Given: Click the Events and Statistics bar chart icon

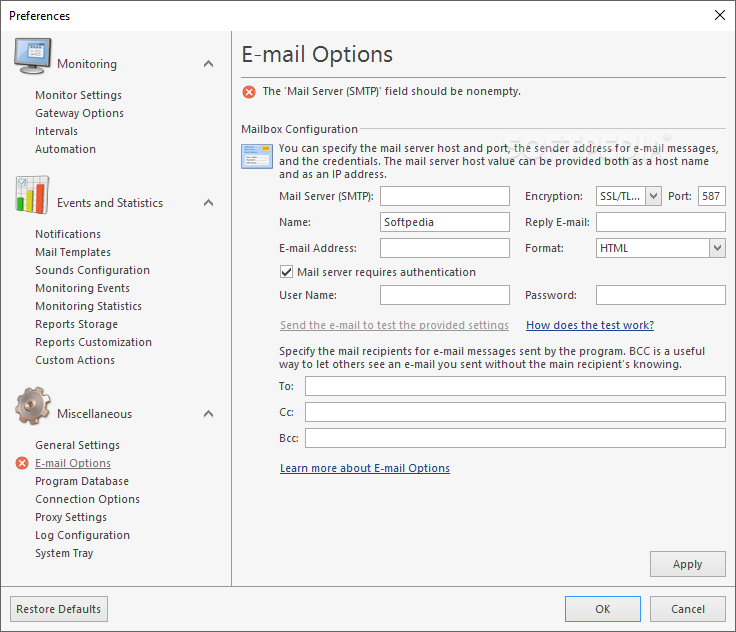Looking at the screenshot, I should (x=32, y=195).
